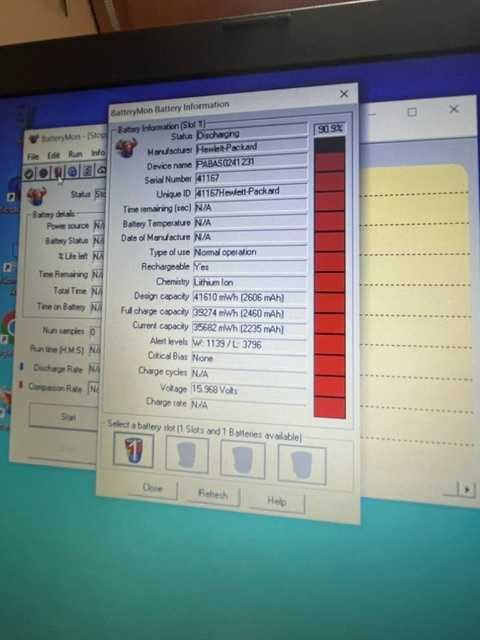Select the second greyed battery slot
This screenshot has width=480, height=640.
point(187,455)
